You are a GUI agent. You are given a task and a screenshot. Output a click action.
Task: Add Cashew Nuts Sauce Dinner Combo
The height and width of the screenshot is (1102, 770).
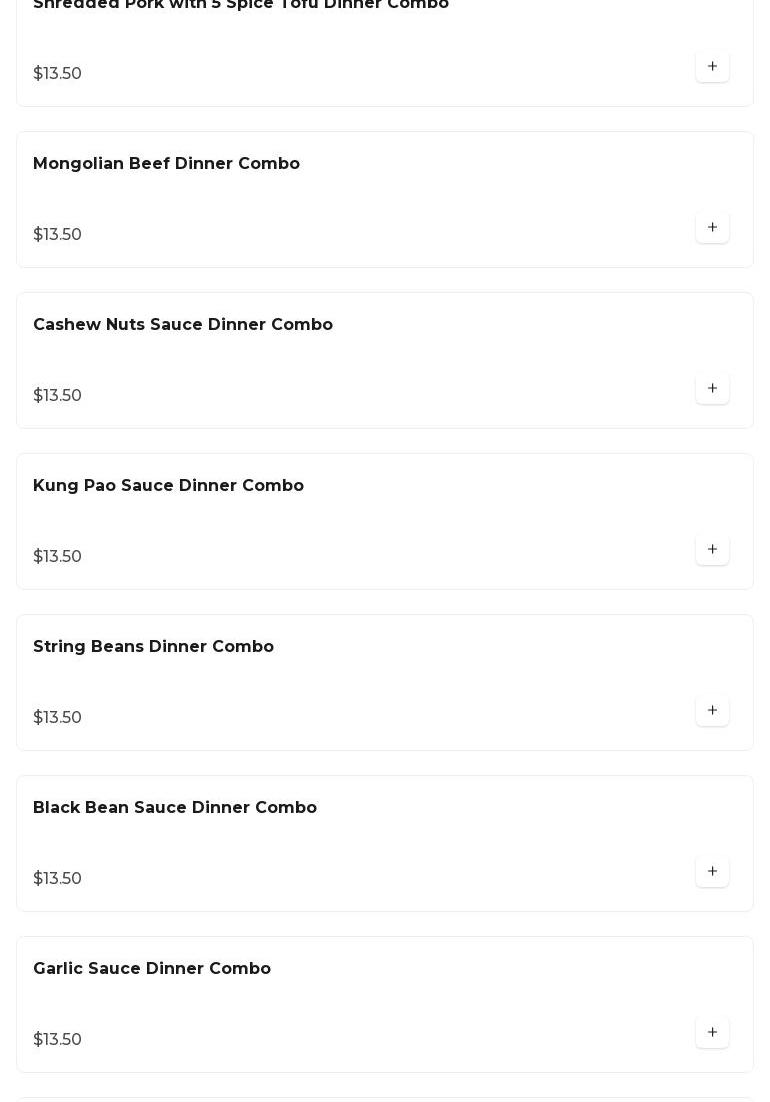pyautogui.click(x=712, y=389)
